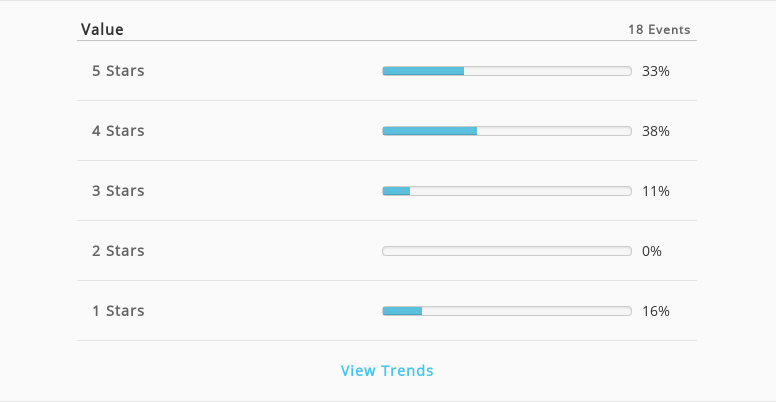Screen dimensions: 776x402
Task: Click the blue filled part of 5 Stars bar
Action: (x=423, y=71)
